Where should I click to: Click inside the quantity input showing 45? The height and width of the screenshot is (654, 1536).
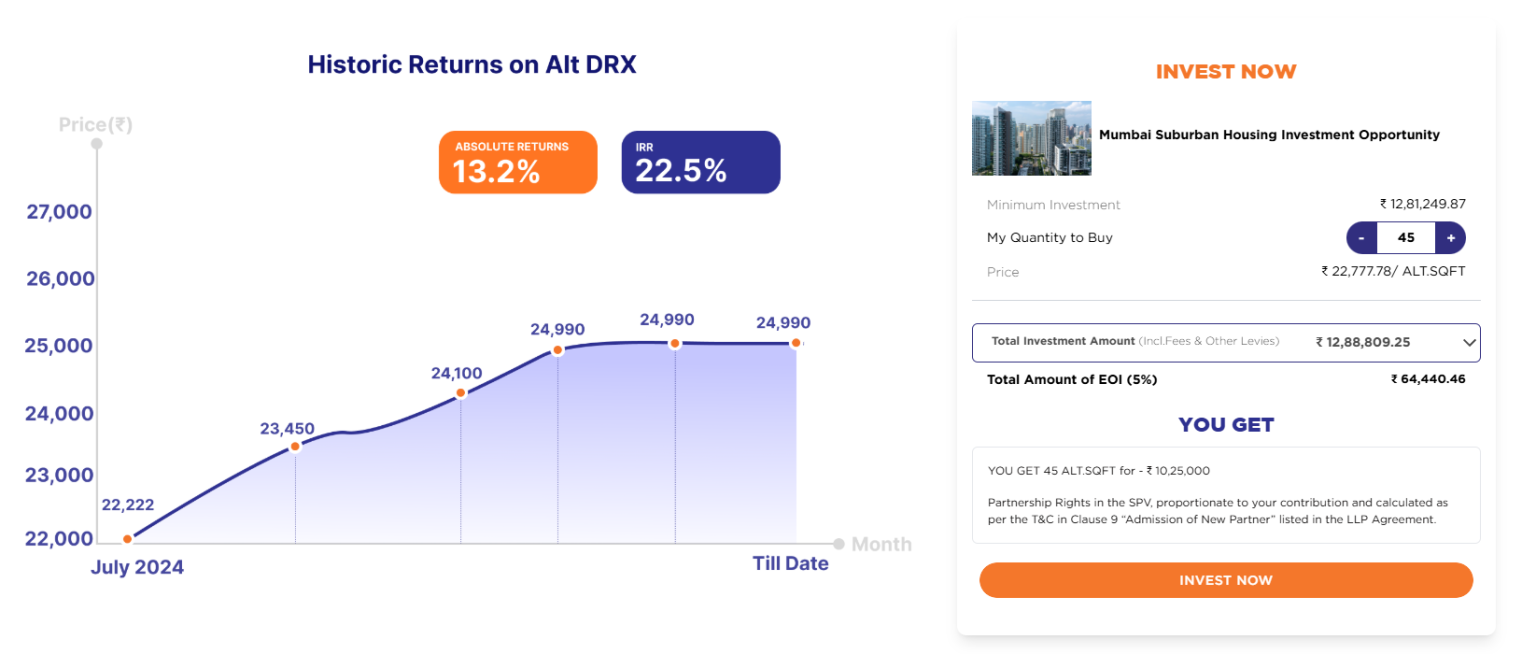(x=1406, y=237)
